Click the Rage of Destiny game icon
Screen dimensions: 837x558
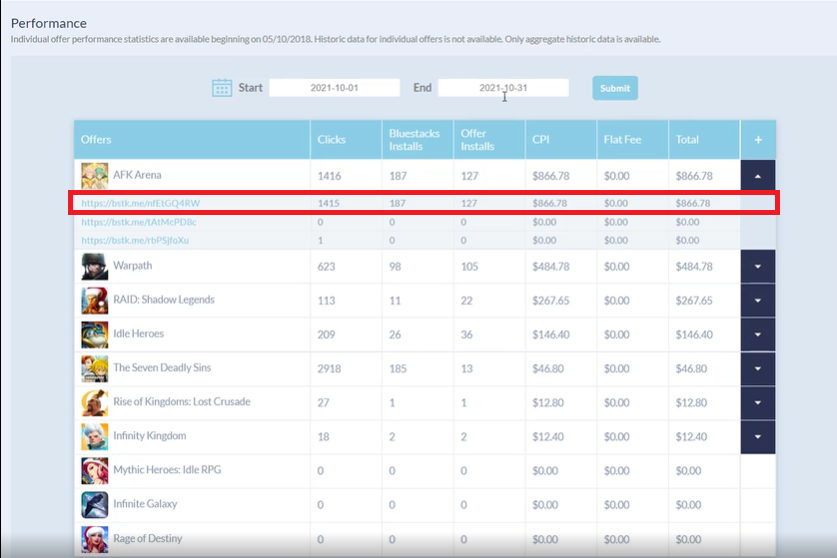94,539
